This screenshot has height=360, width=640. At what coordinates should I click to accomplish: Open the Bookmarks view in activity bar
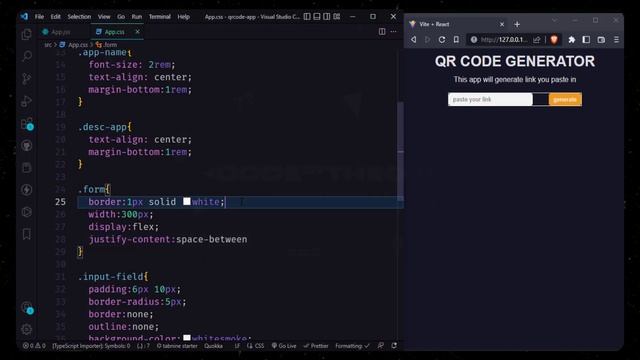pyautogui.click(x=27, y=234)
